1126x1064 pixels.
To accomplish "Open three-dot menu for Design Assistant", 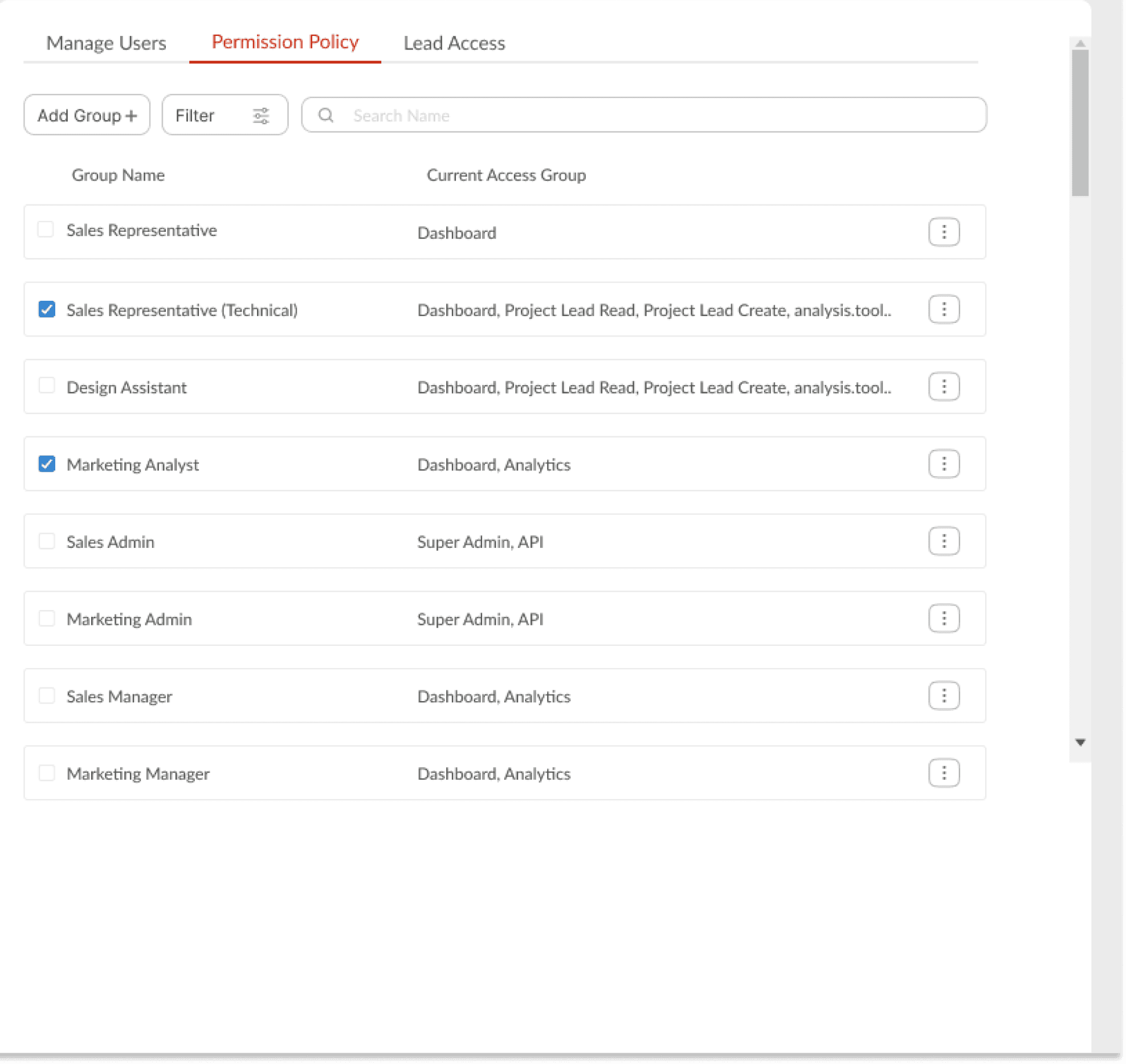I will [x=944, y=387].
